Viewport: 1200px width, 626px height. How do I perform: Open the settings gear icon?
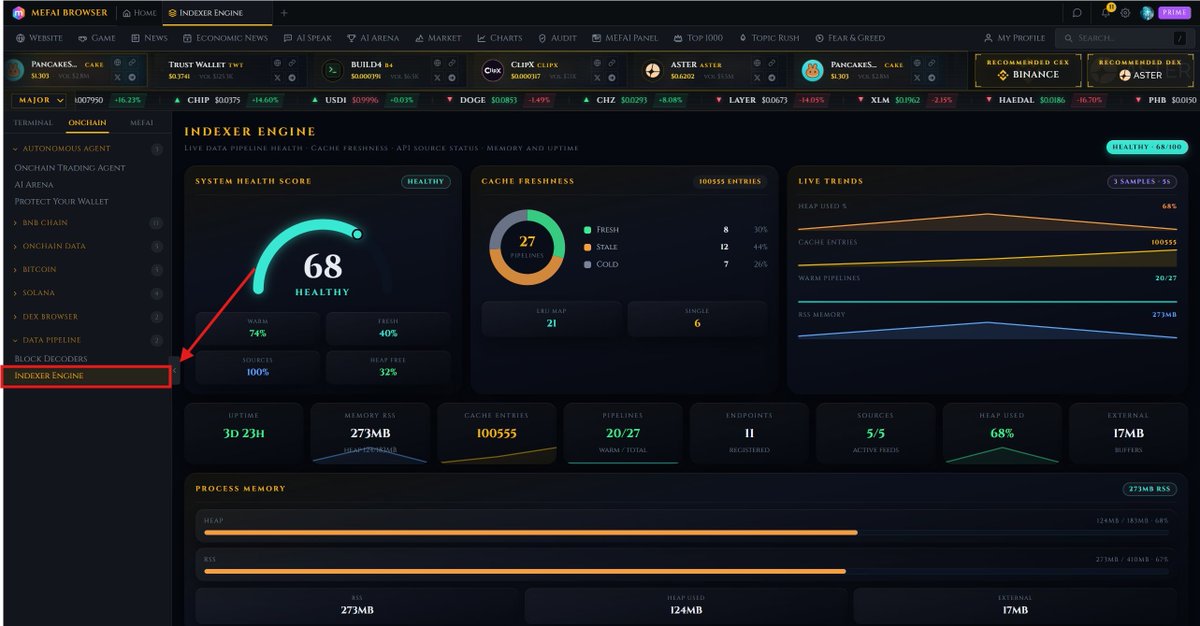click(x=1125, y=13)
